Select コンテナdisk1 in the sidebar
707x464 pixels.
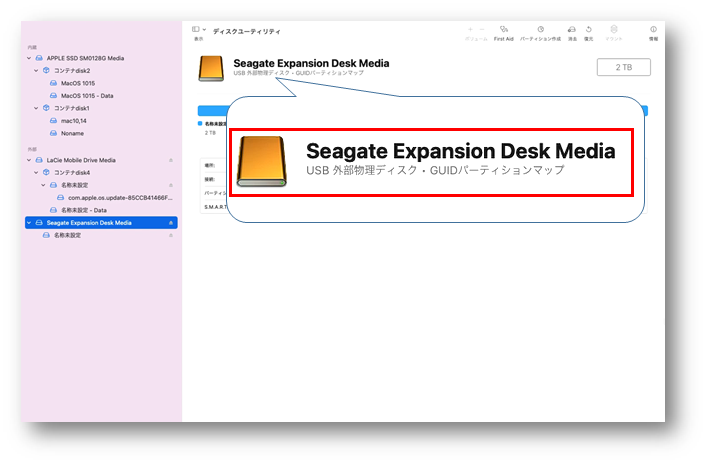click(72, 108)
